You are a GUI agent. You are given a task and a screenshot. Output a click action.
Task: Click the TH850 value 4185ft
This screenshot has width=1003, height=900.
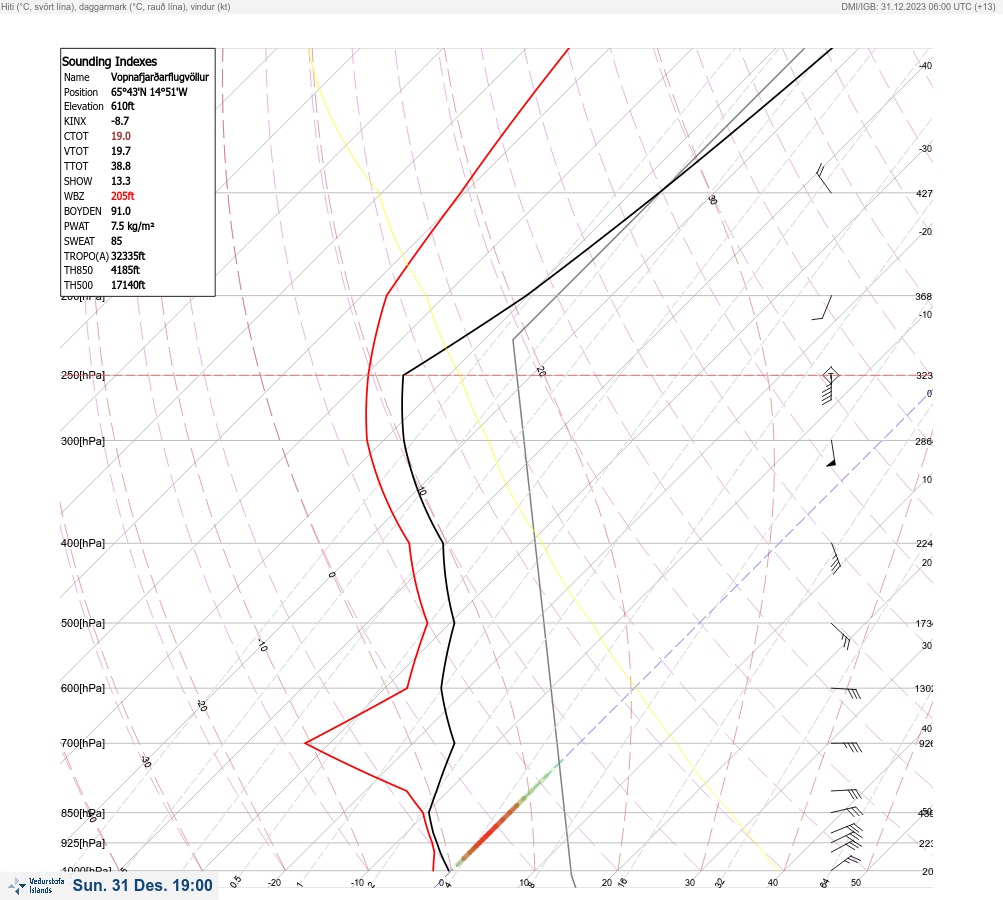[125, 270]
